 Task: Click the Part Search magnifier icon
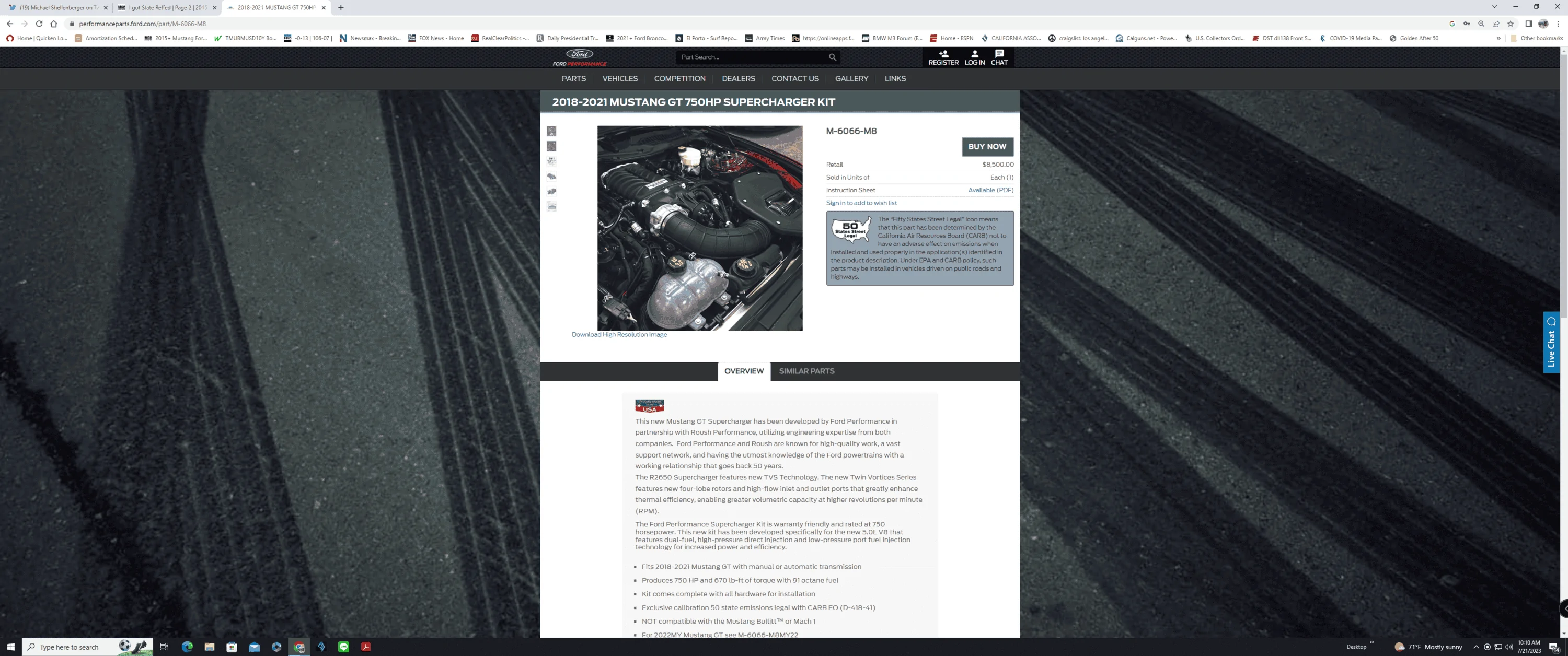(832, 57)
